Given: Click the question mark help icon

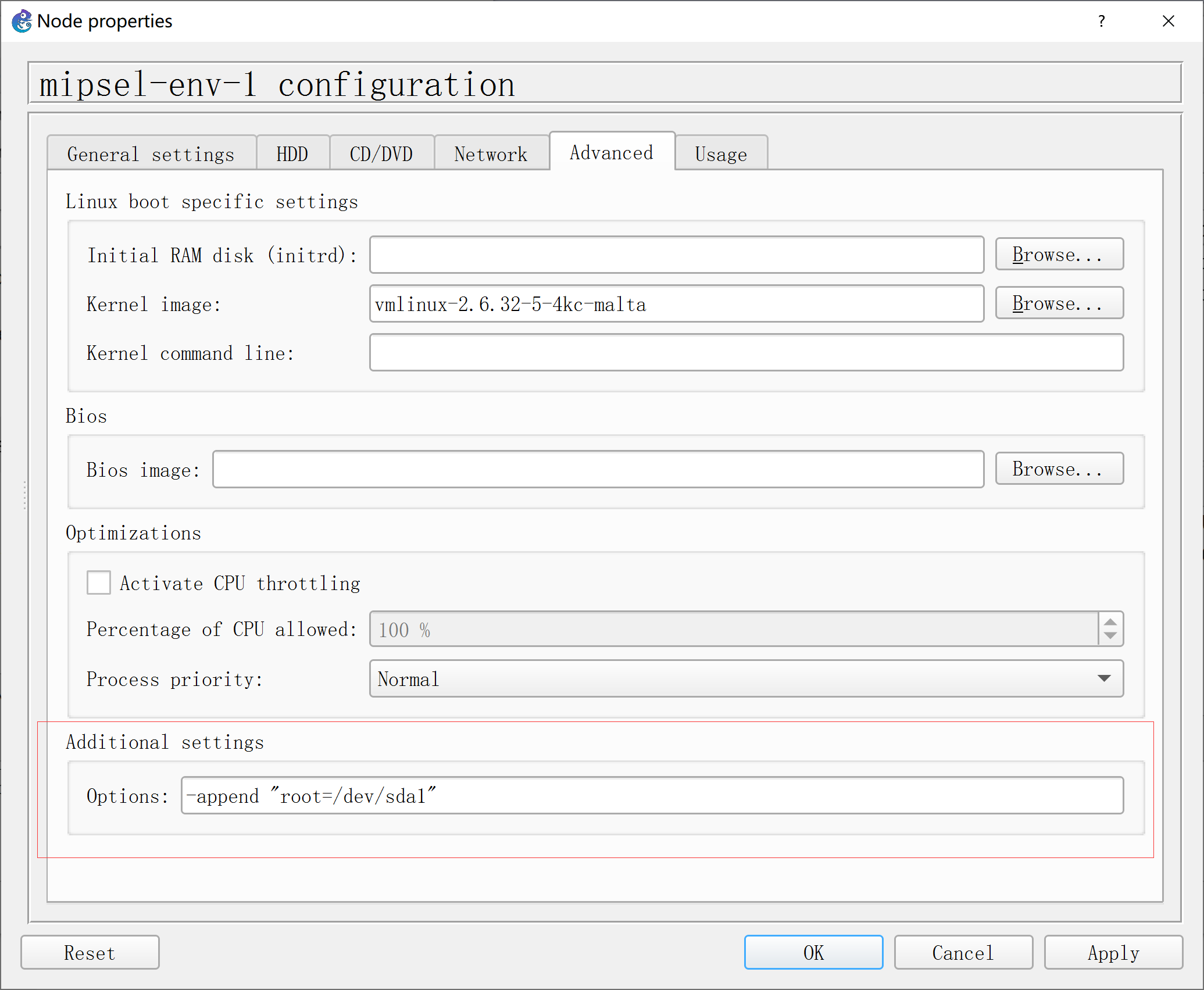Looking at the screenshot, I should click(1101, 22).
